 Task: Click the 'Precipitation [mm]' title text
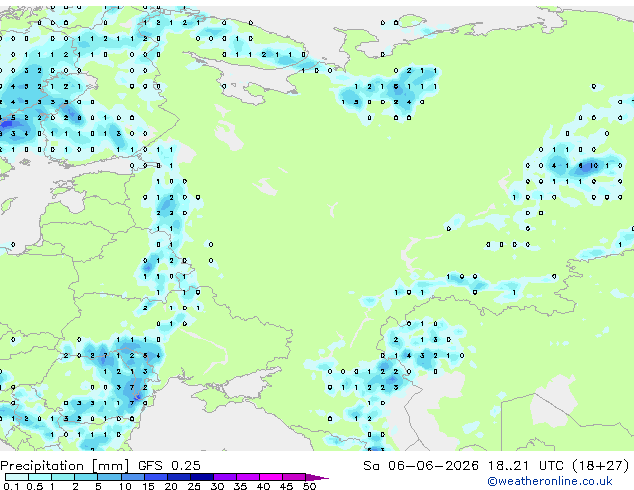click(65, 466)
